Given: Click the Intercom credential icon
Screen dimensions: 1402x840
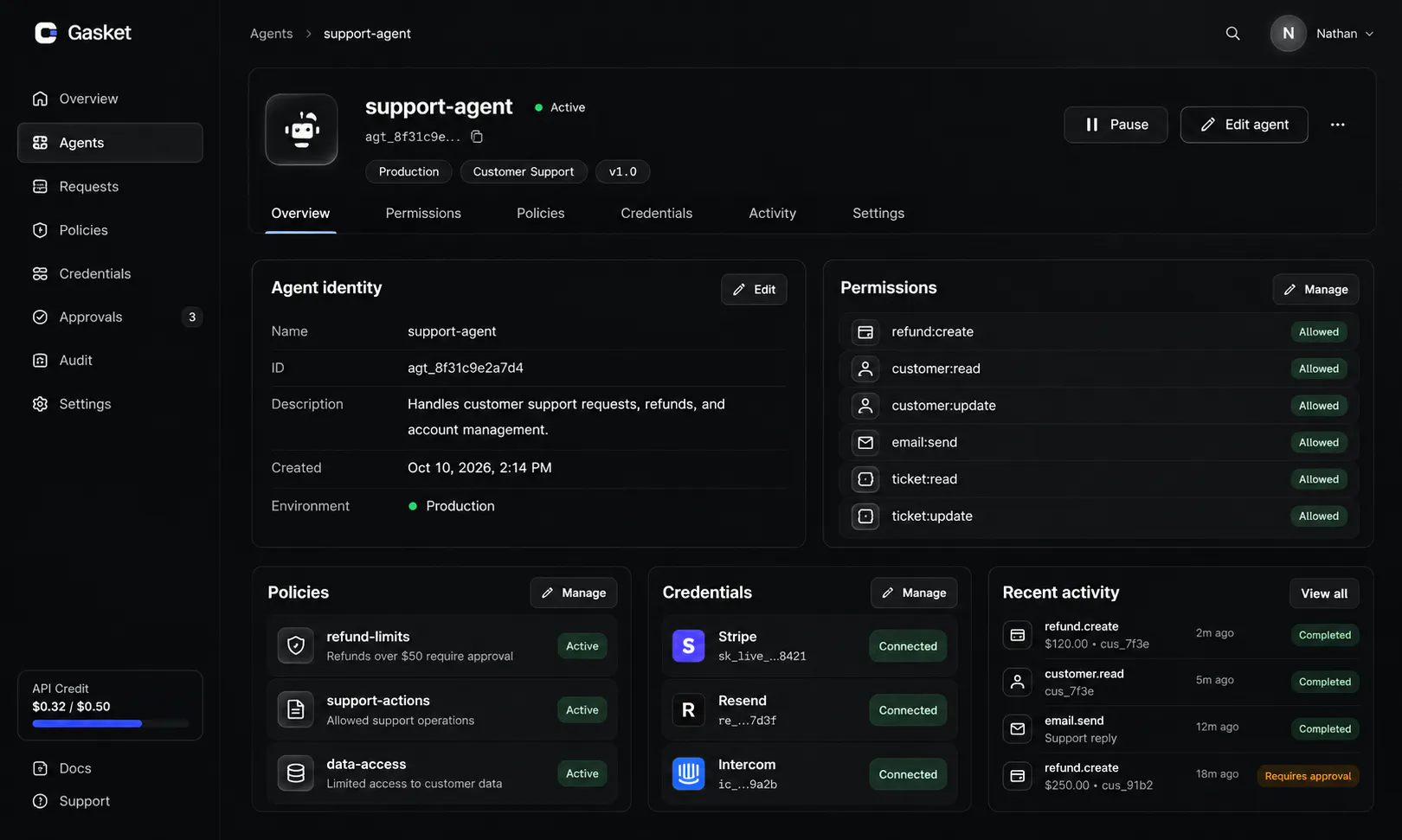Looking at the screenshot, I should click(x=688, y=774).
